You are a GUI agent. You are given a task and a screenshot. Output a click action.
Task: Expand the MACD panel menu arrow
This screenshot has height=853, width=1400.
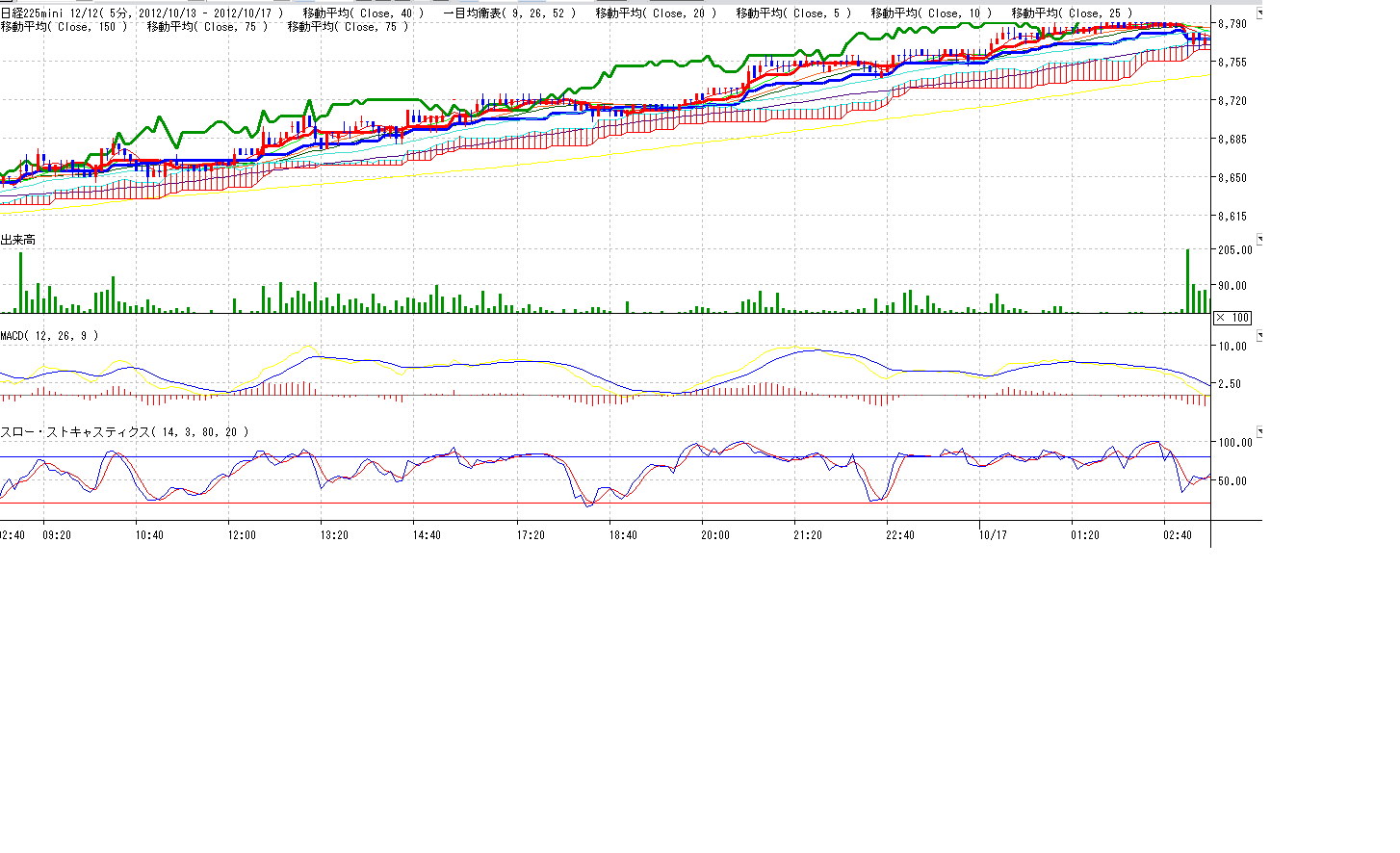(1259, 336)
